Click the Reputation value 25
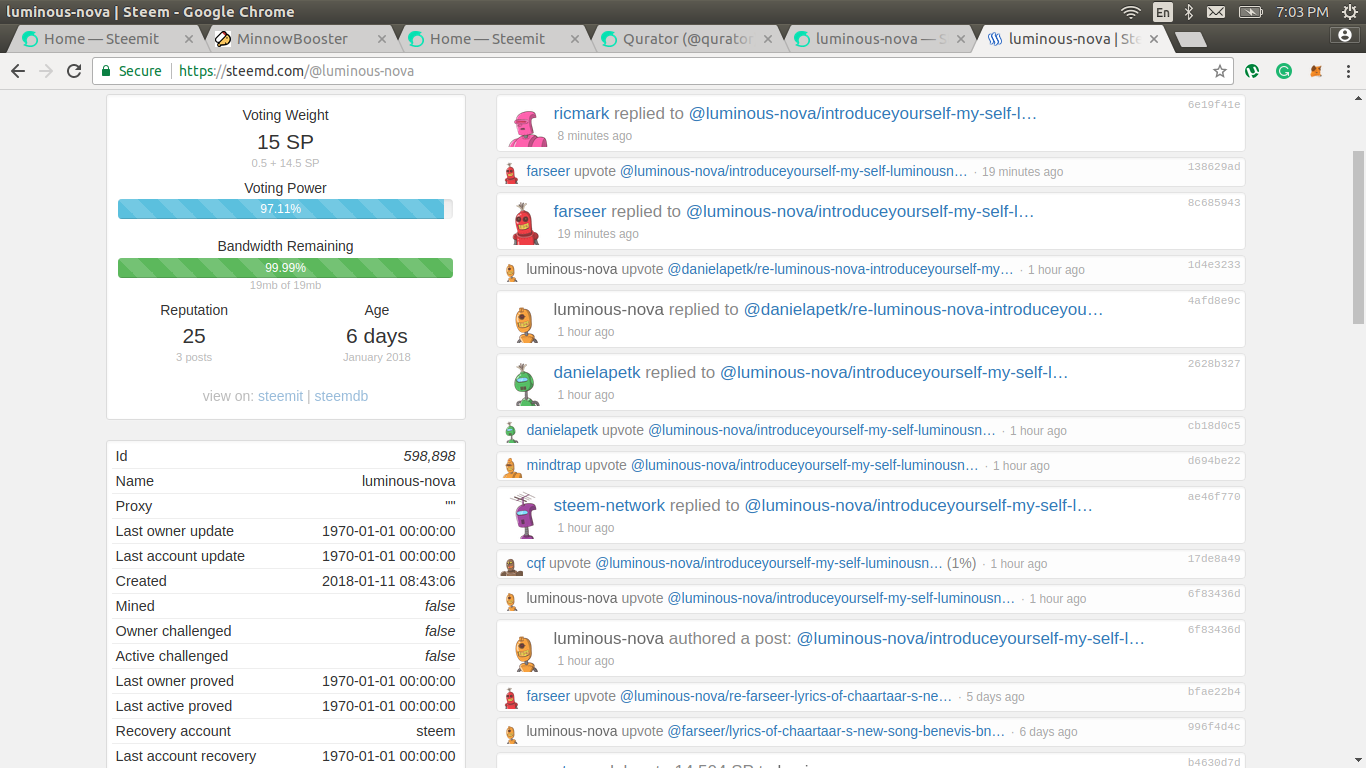Image resolution: width=1366 pixels, height=768 pixels. [x=194, y=336]
